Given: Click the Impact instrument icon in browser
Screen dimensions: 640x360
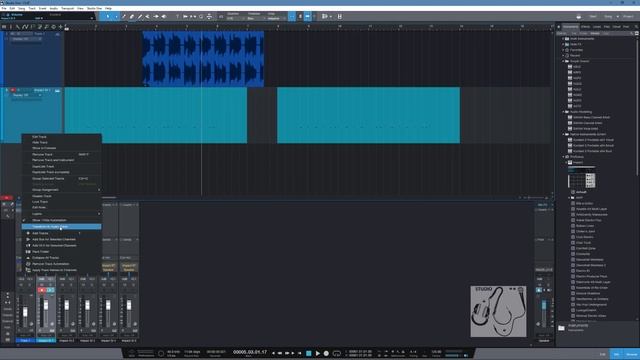Looking at the screenshot, I should tap(570, 162).
